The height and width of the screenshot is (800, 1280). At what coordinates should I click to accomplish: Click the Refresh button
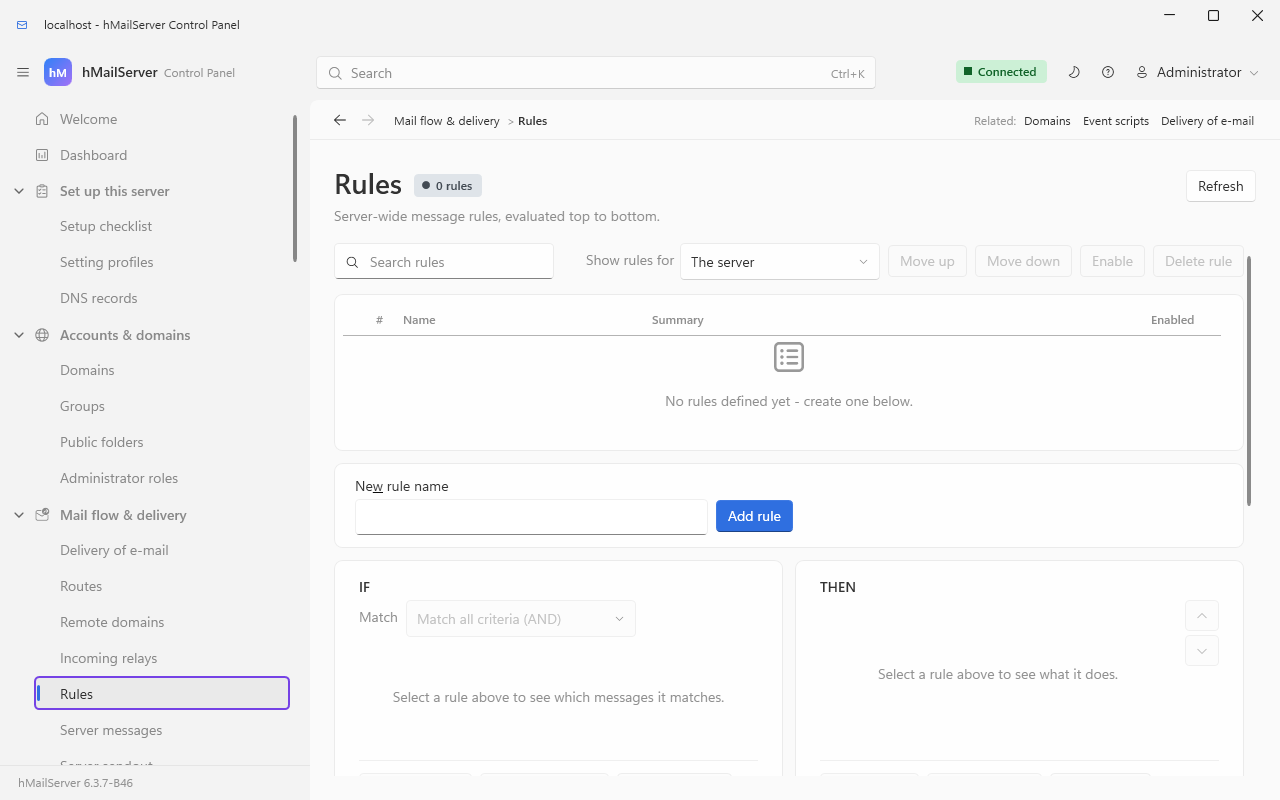click(1220, 186)
